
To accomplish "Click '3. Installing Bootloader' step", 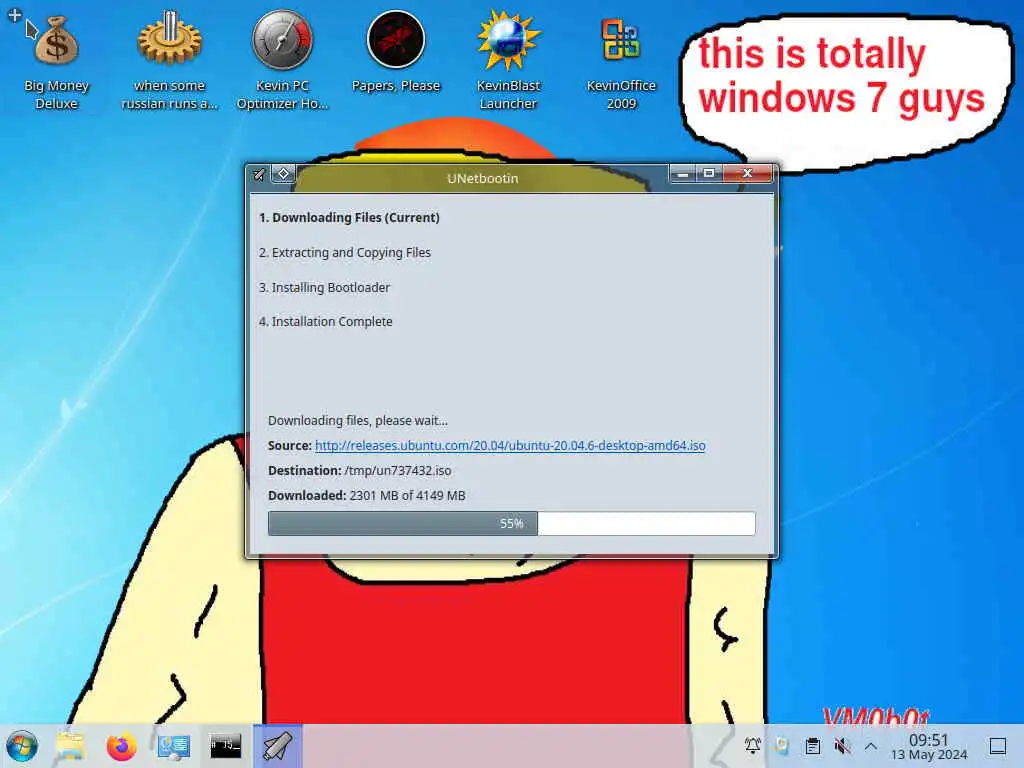I will click(x=324, y=287).
